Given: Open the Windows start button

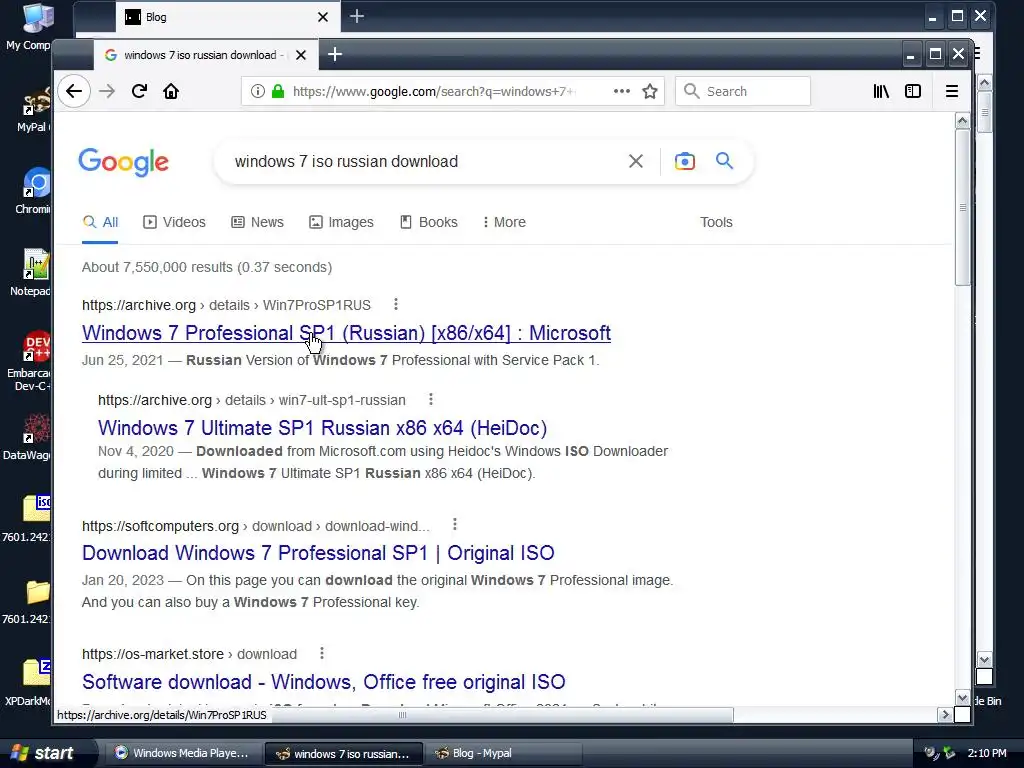Looking at the screenshot, I should coord(42,753).
